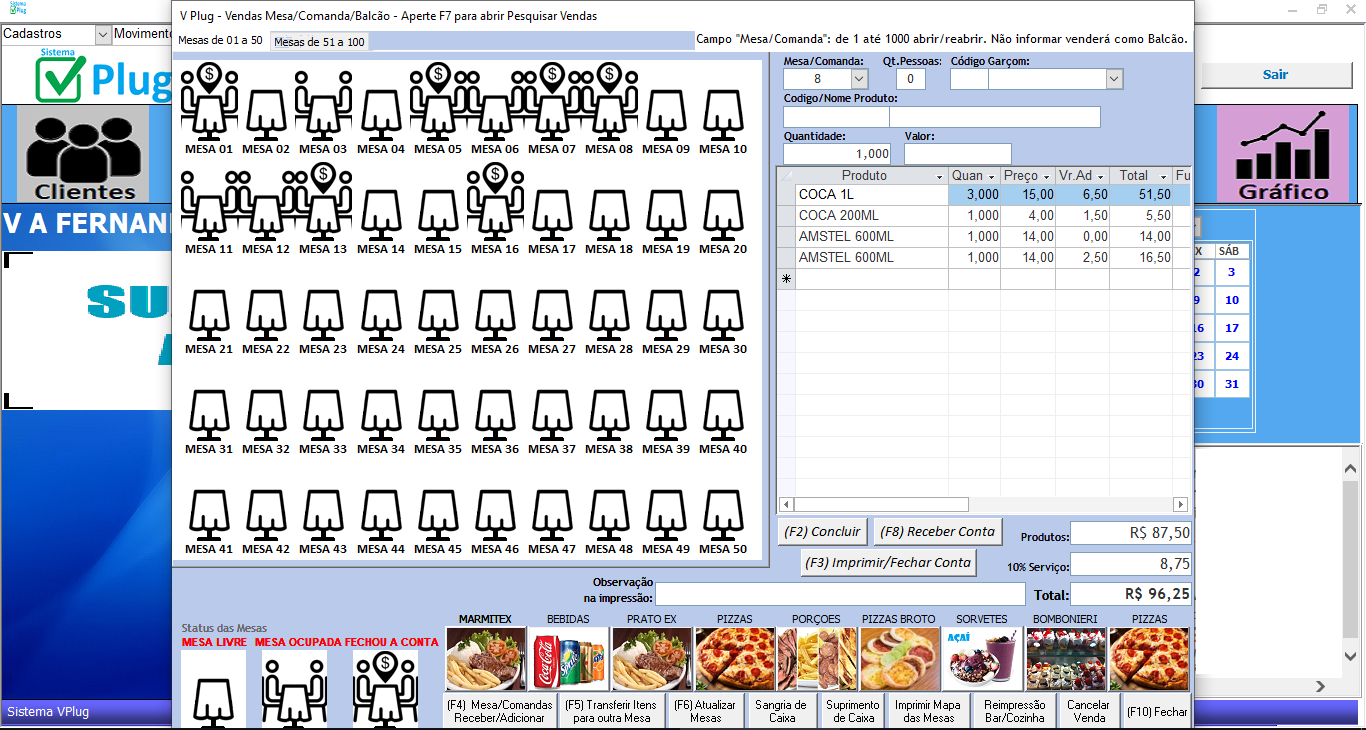
Task: Select the MESA 01 table icon
Action: click(x=208, y=108)
